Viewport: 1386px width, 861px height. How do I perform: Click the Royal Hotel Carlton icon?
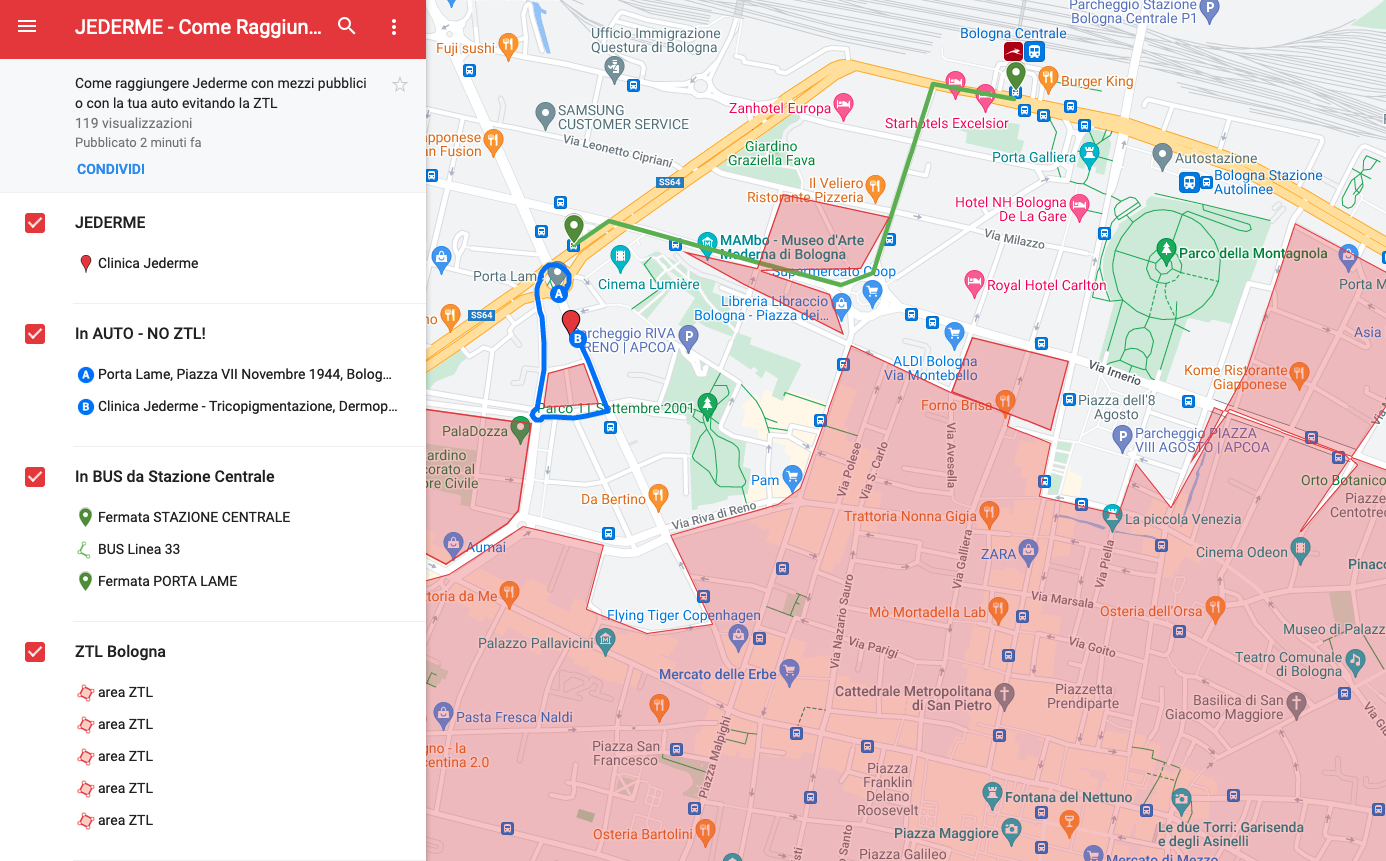(973, 280)
